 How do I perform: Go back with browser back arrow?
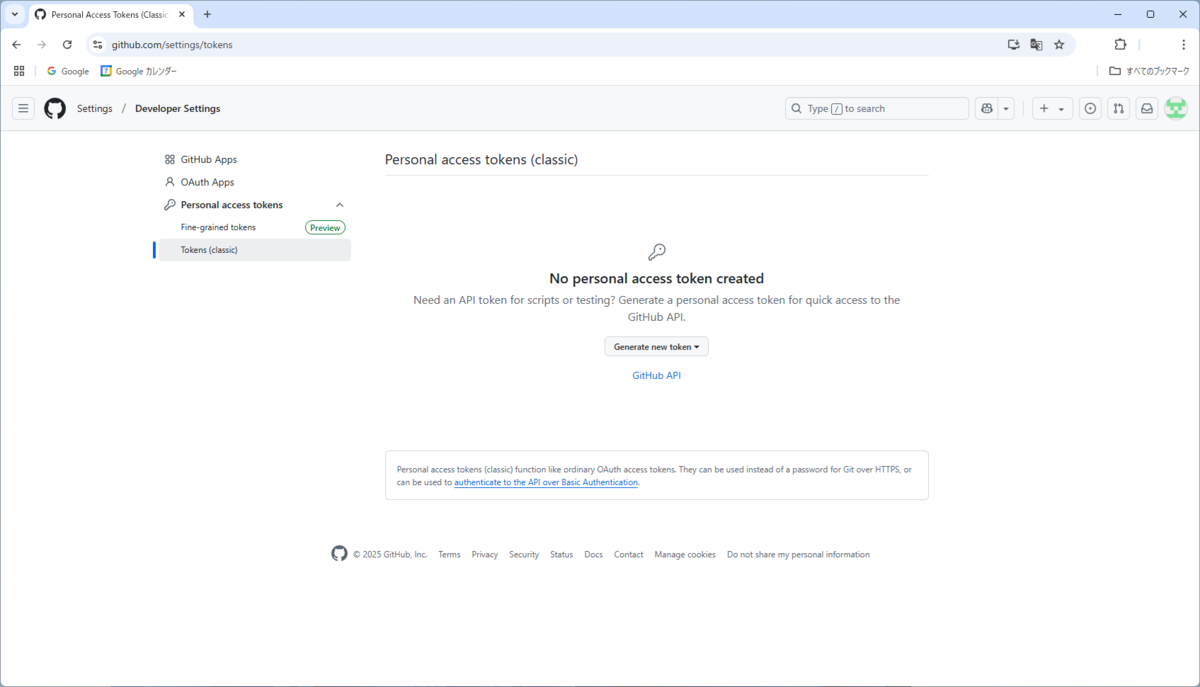coord(16,44)
